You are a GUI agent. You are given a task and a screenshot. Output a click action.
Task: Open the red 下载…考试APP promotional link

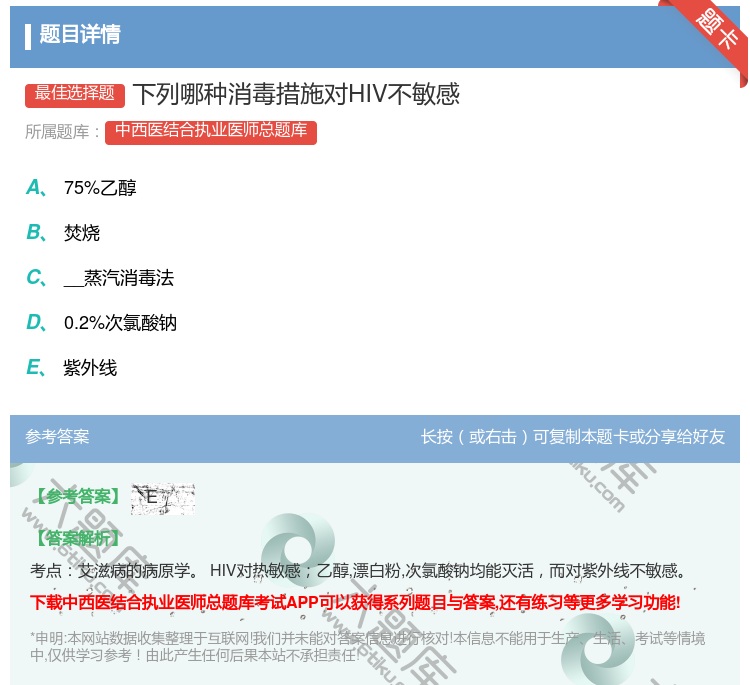355,602
